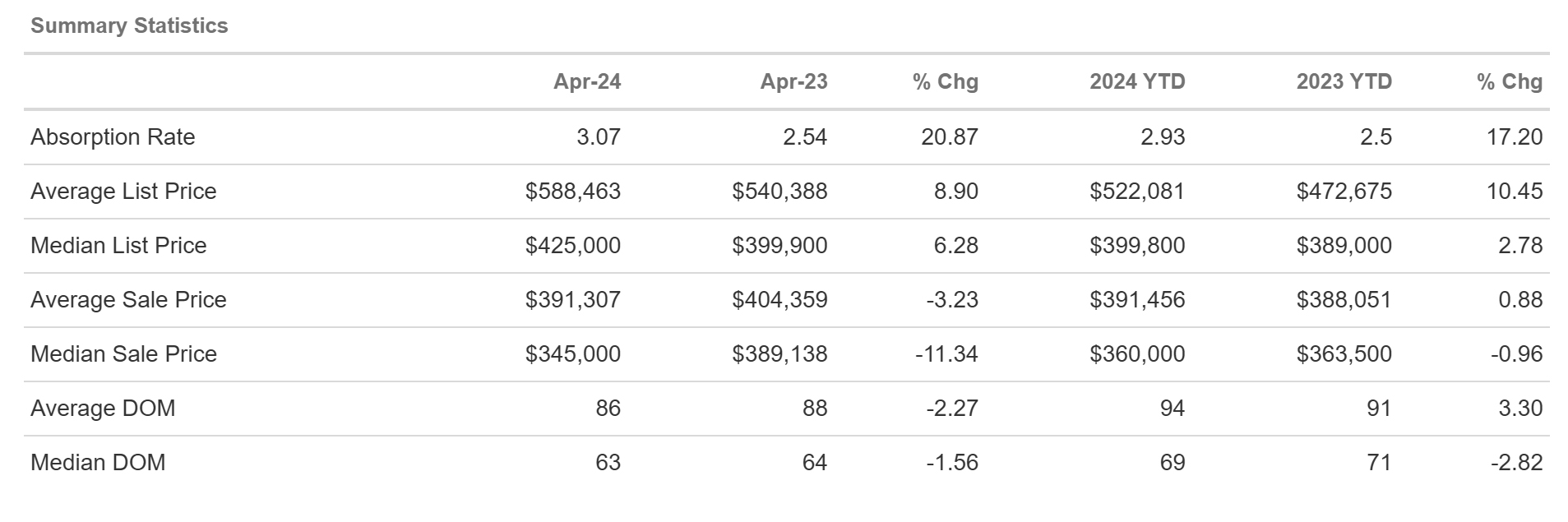Click the -11.34 percent change value
This screenshot has height=522, width=1568.
point(946,353)
